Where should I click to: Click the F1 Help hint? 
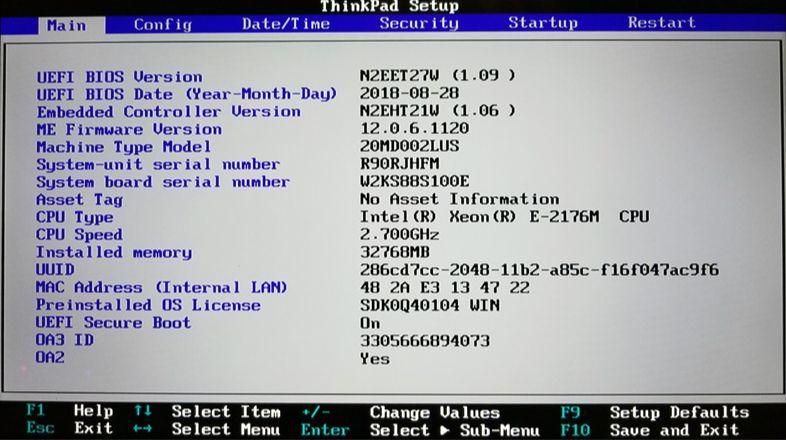tap(70, 411)
